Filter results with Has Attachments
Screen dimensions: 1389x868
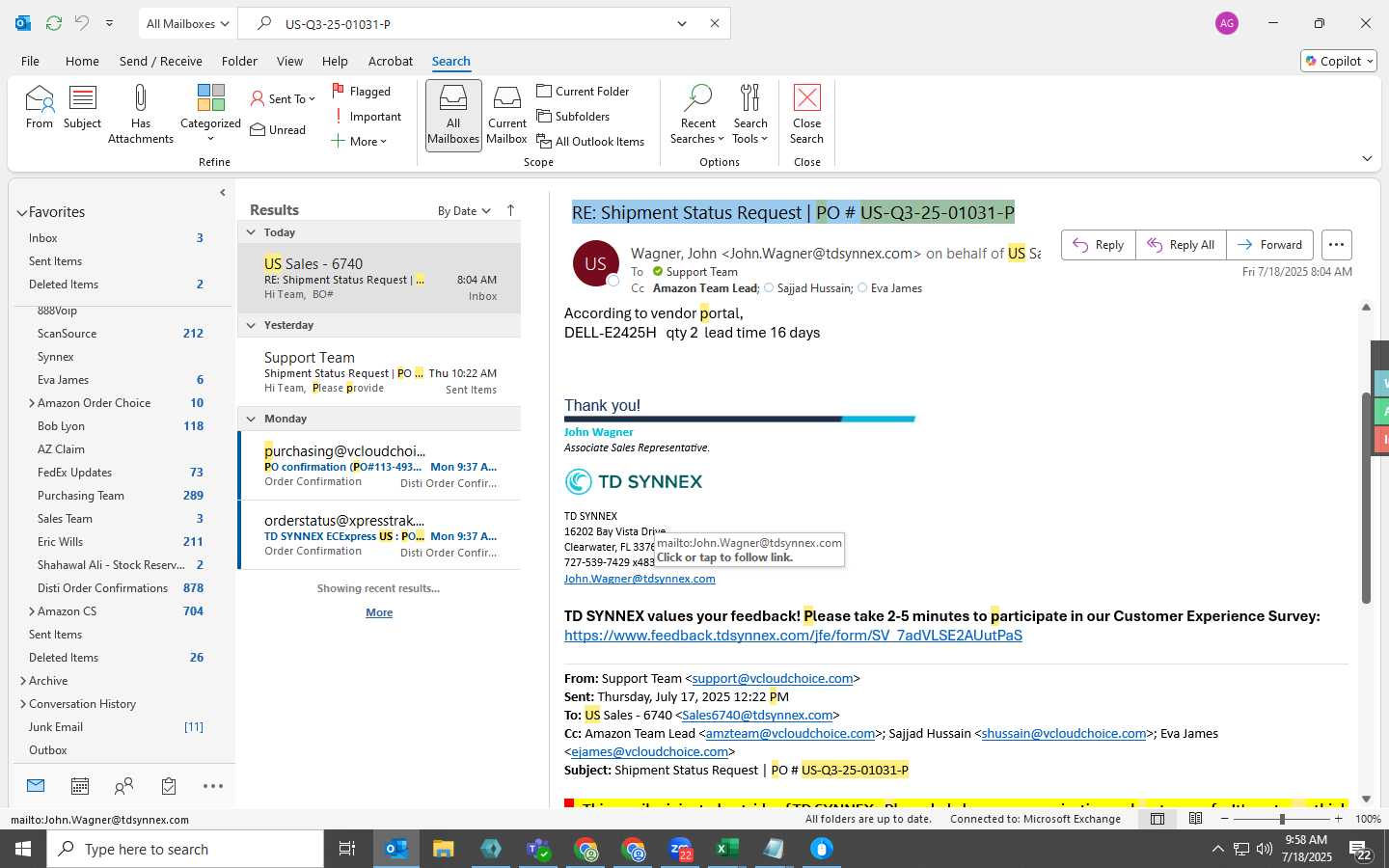[141, 114]
